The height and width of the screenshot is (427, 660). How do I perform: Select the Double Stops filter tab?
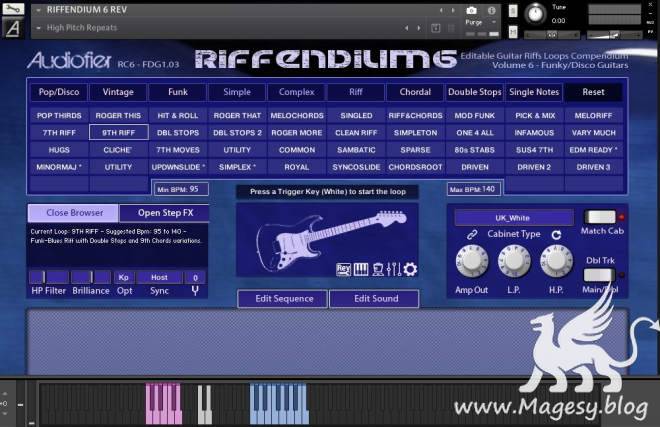(474, 92)
